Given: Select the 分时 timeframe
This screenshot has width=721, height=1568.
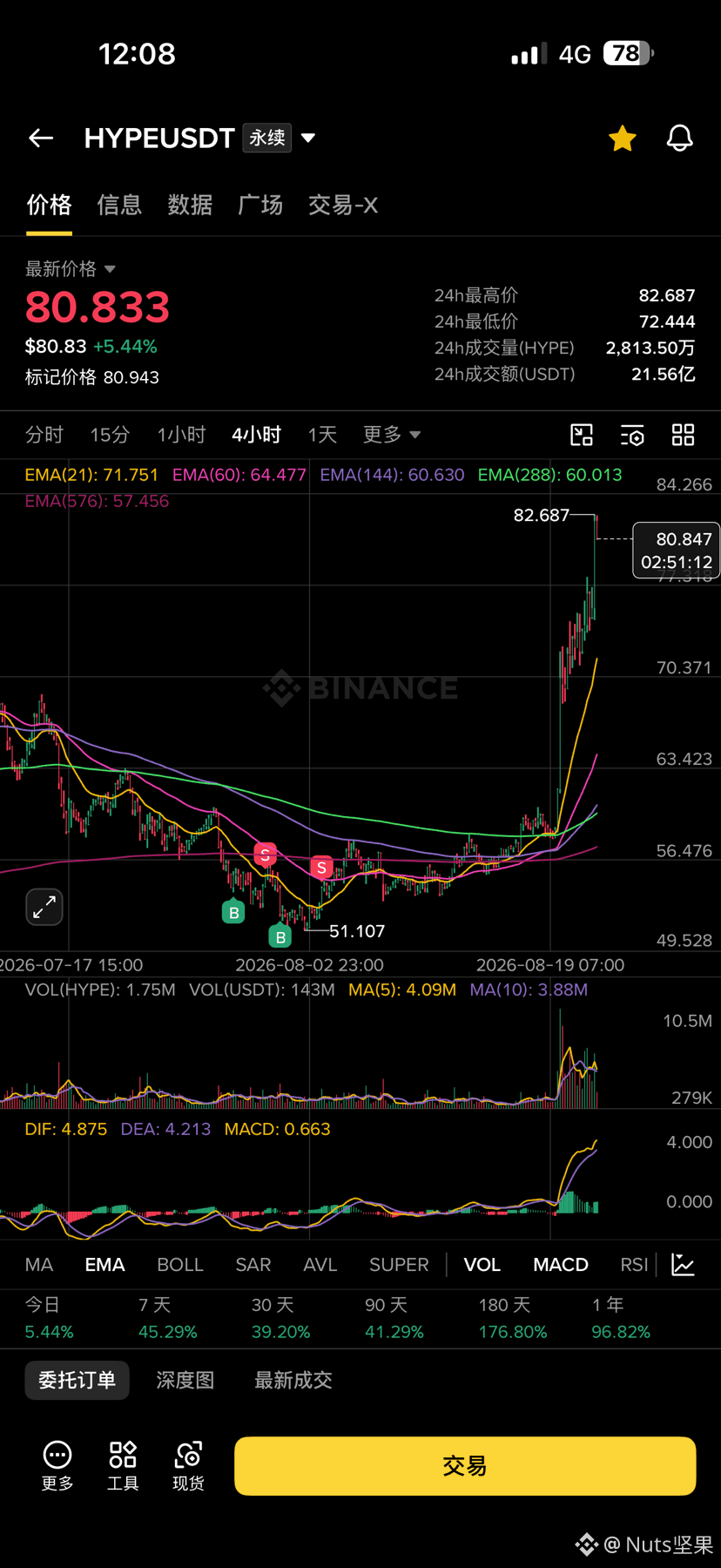Looking at the screenshot, I should click(x=44, y=435).
